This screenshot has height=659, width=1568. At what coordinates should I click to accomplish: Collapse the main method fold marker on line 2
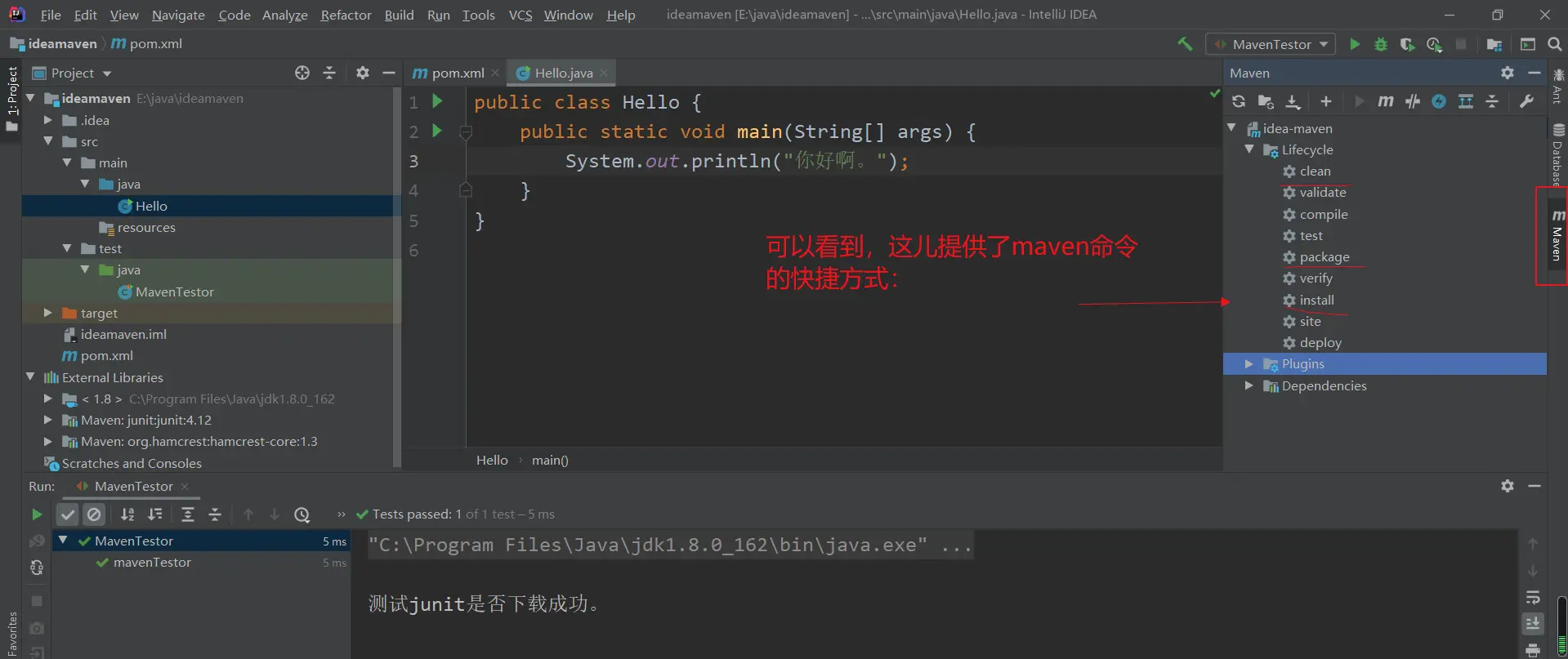coord(466,131)
